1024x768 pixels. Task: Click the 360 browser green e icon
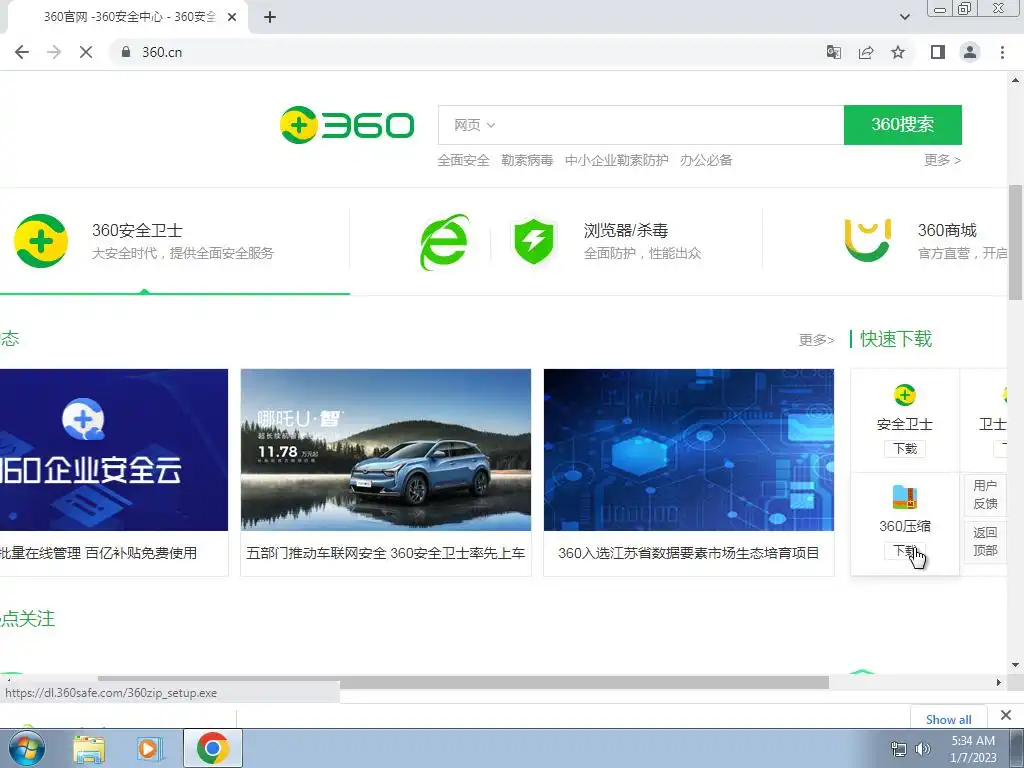[444, 242]
